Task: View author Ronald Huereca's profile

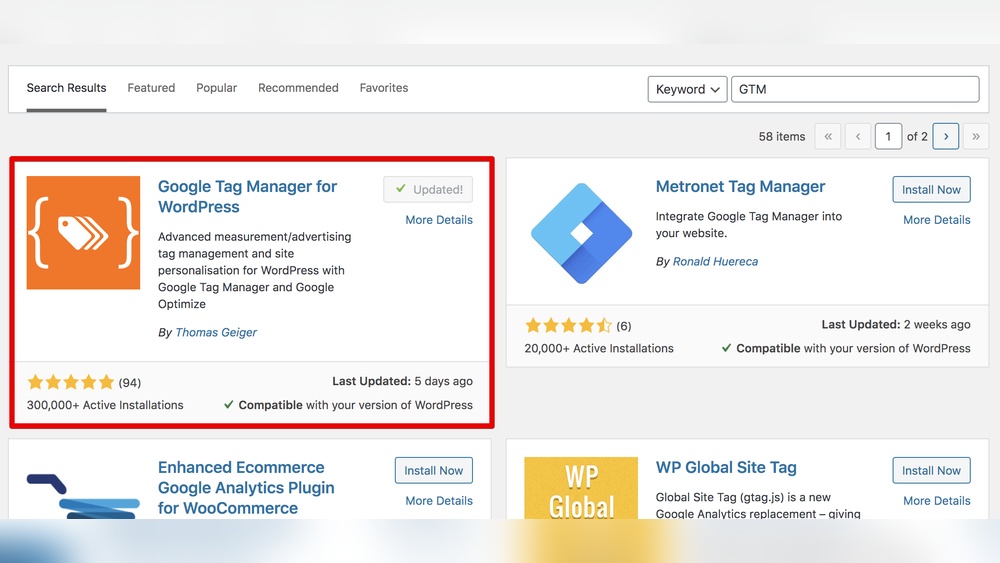Action: (x=716, y=261)
